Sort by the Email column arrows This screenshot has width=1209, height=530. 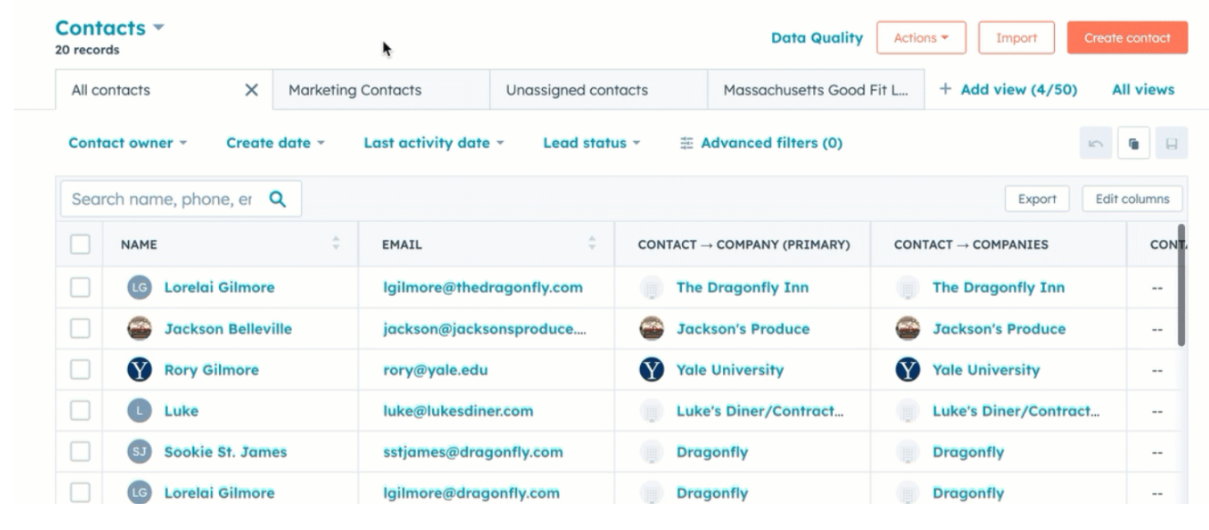point(592,244)
